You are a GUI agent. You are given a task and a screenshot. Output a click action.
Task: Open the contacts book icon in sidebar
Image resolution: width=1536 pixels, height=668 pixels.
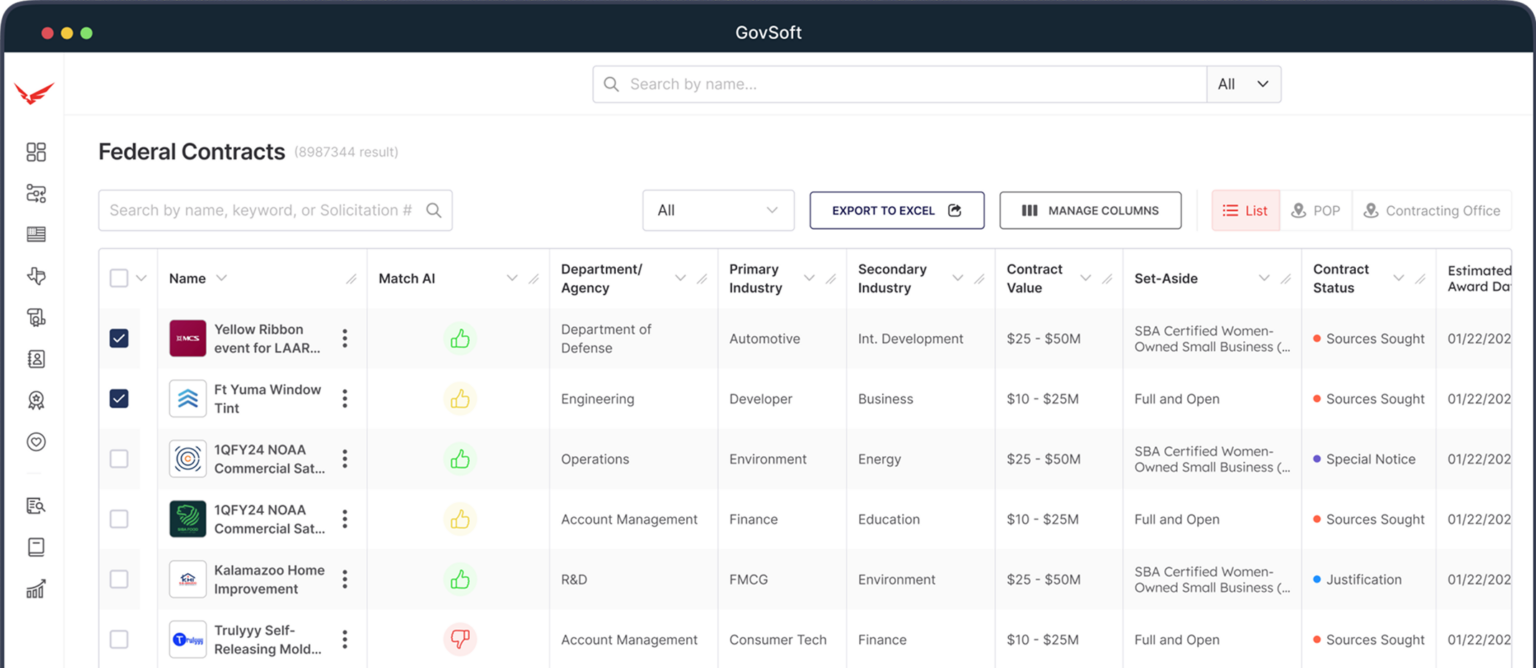click(36, 359)
